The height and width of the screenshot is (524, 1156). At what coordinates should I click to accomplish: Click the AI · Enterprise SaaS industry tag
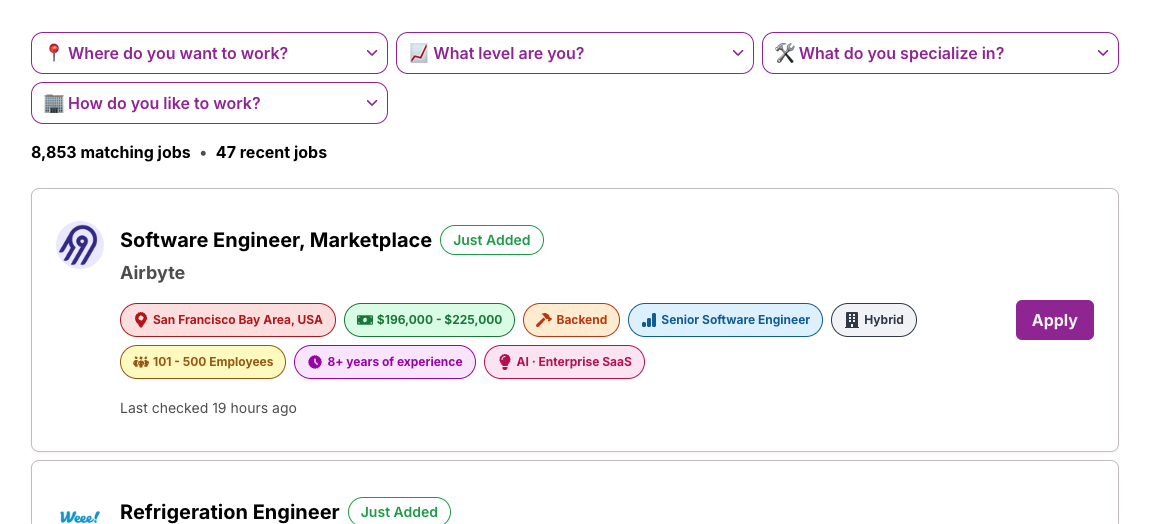[564, 362]
